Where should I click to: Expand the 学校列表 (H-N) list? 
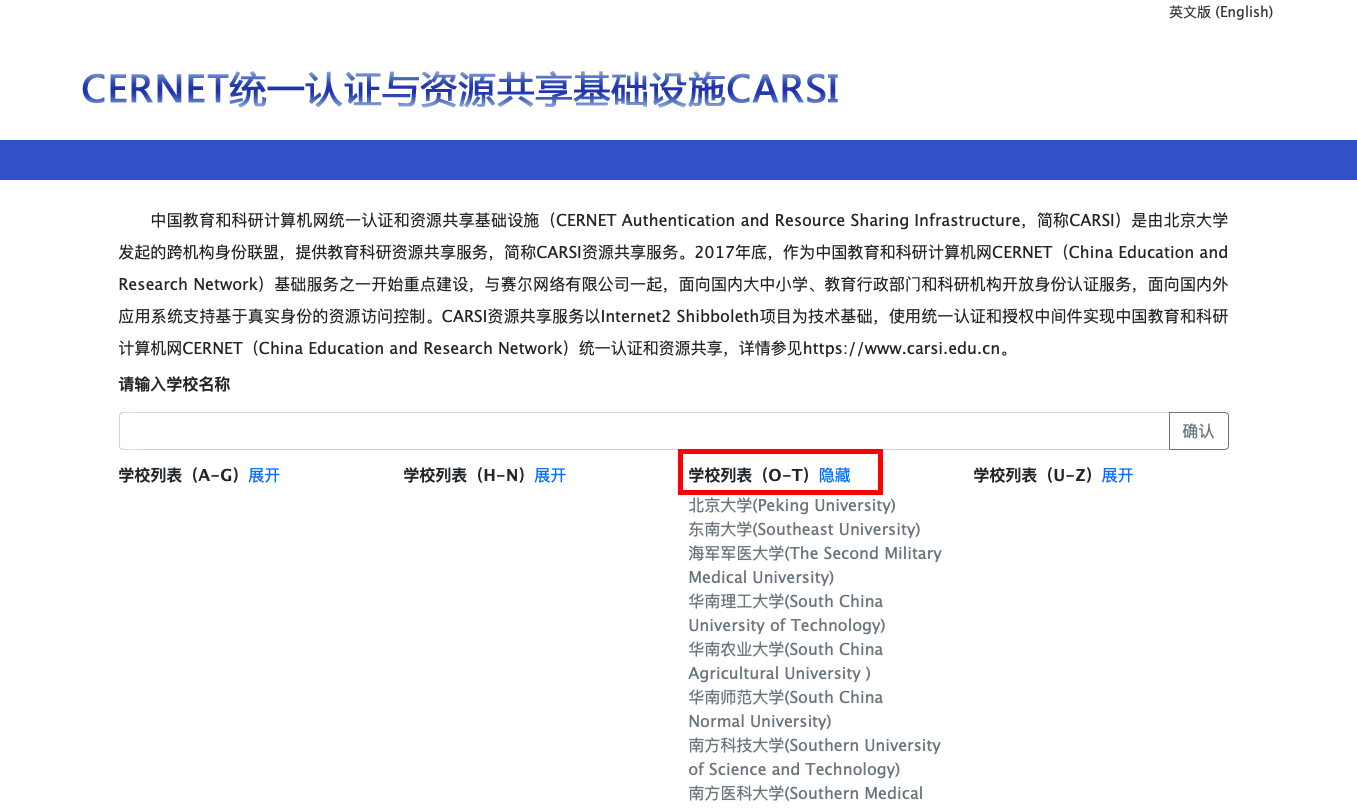[x=550, y=475]
